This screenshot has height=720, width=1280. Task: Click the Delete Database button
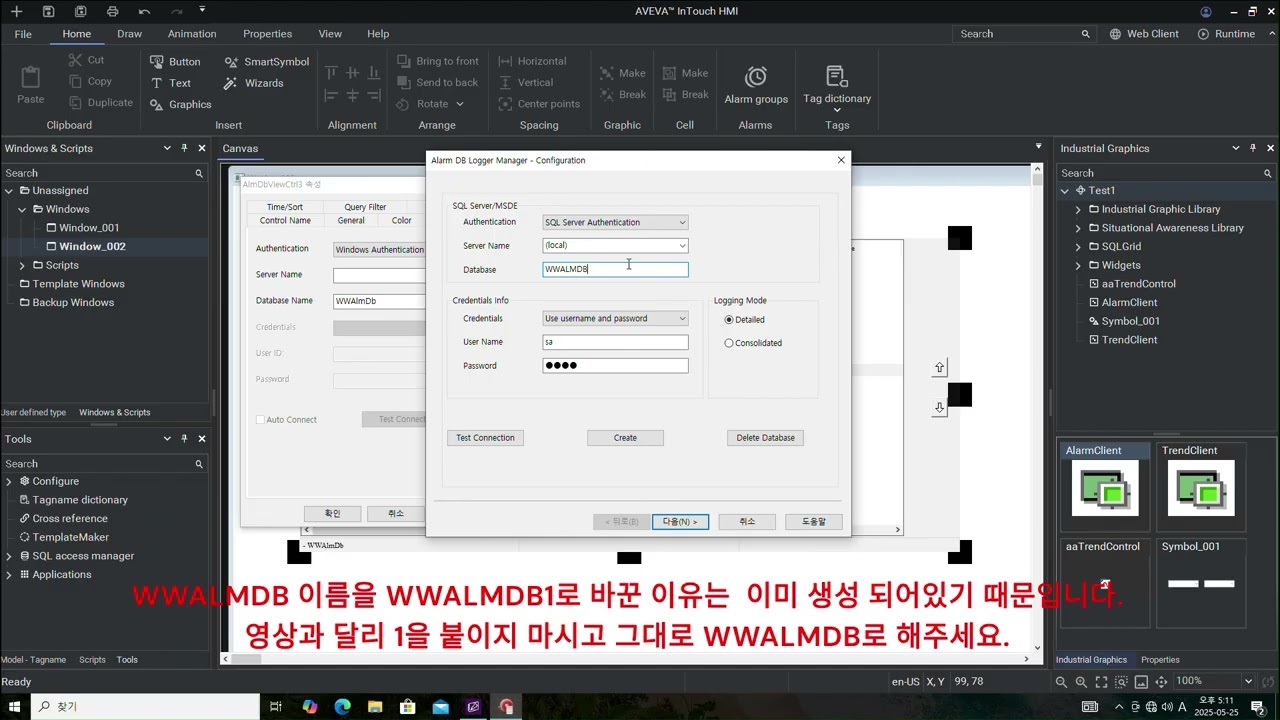pyautogui.click(x=765, y=438)
